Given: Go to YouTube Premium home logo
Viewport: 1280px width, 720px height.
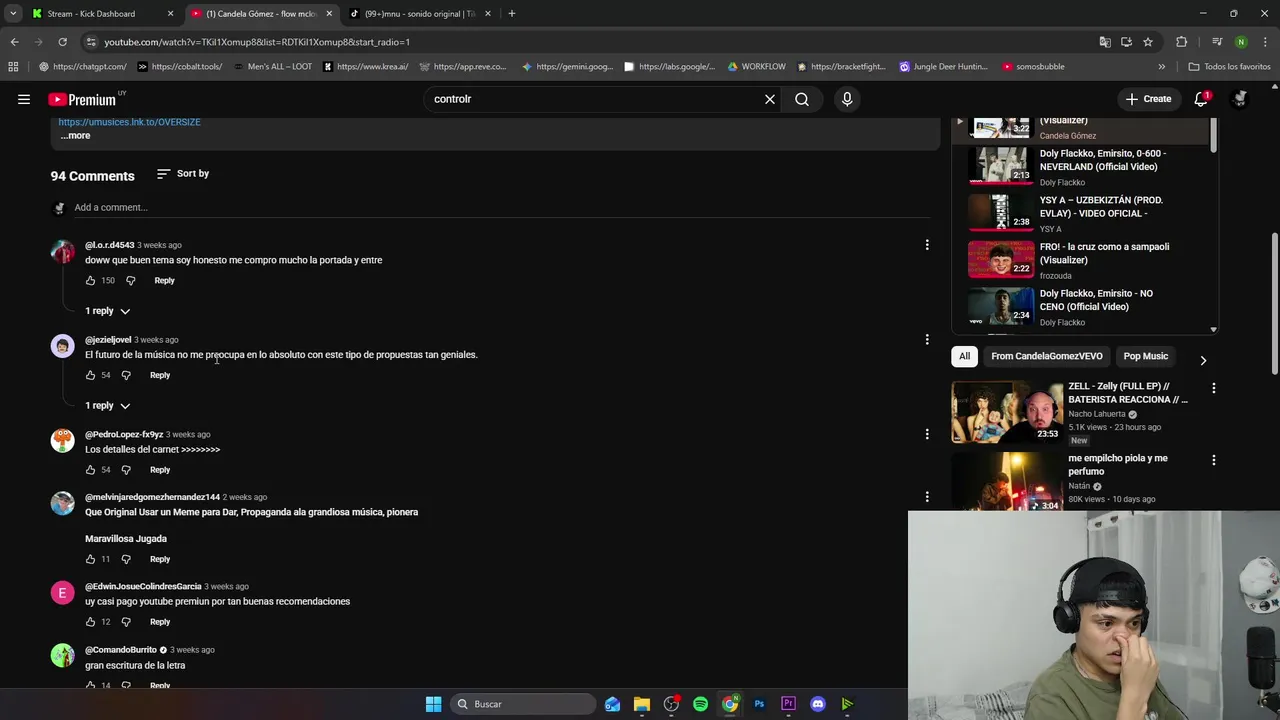Looking at the screenshot, I should [84, 99].
